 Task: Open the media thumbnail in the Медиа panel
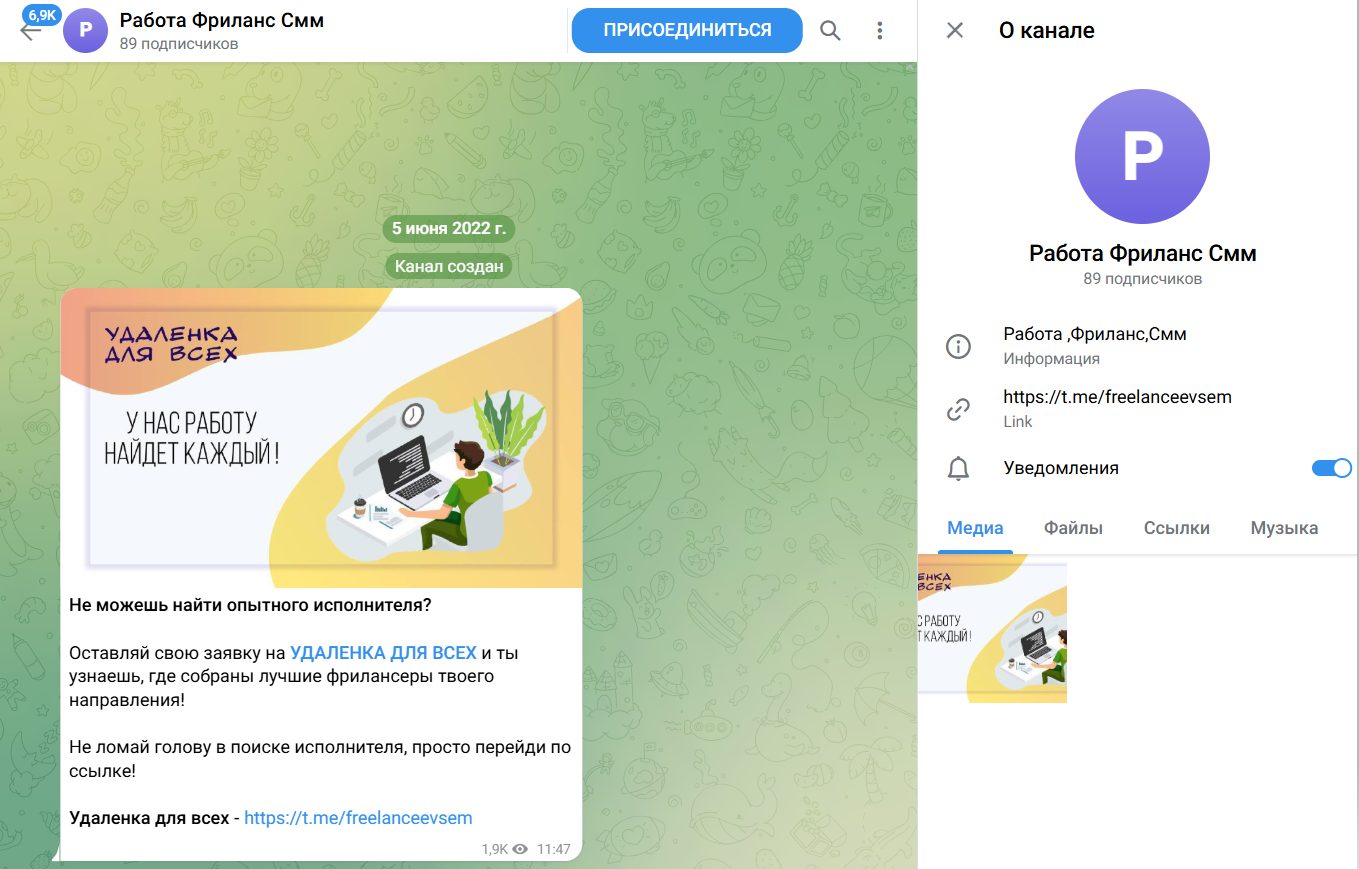click(x=992, y=628)
